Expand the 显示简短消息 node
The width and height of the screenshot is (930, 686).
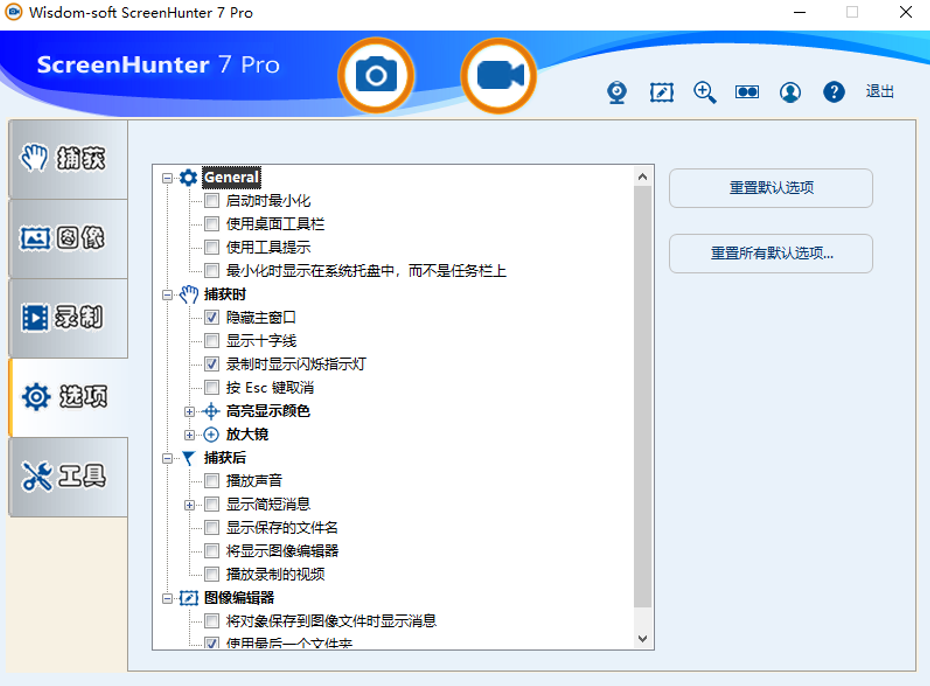click(x=189, y=505)
